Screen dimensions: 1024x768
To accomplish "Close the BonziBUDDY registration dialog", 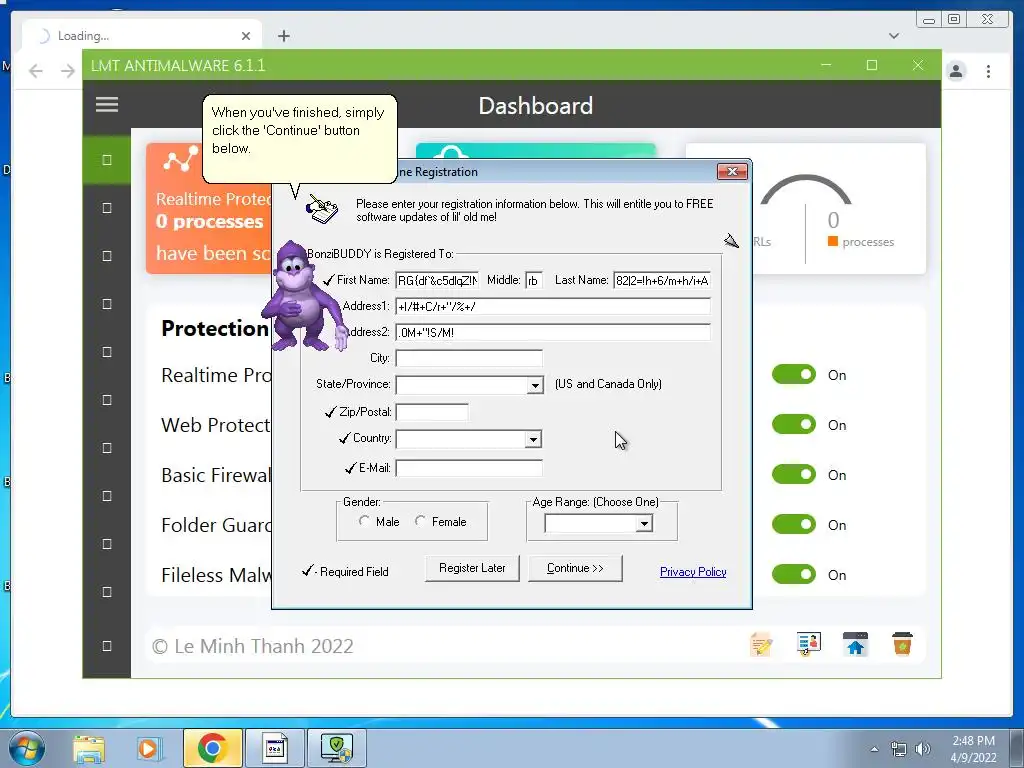I will pyautogui.click(x=732, y=172).
